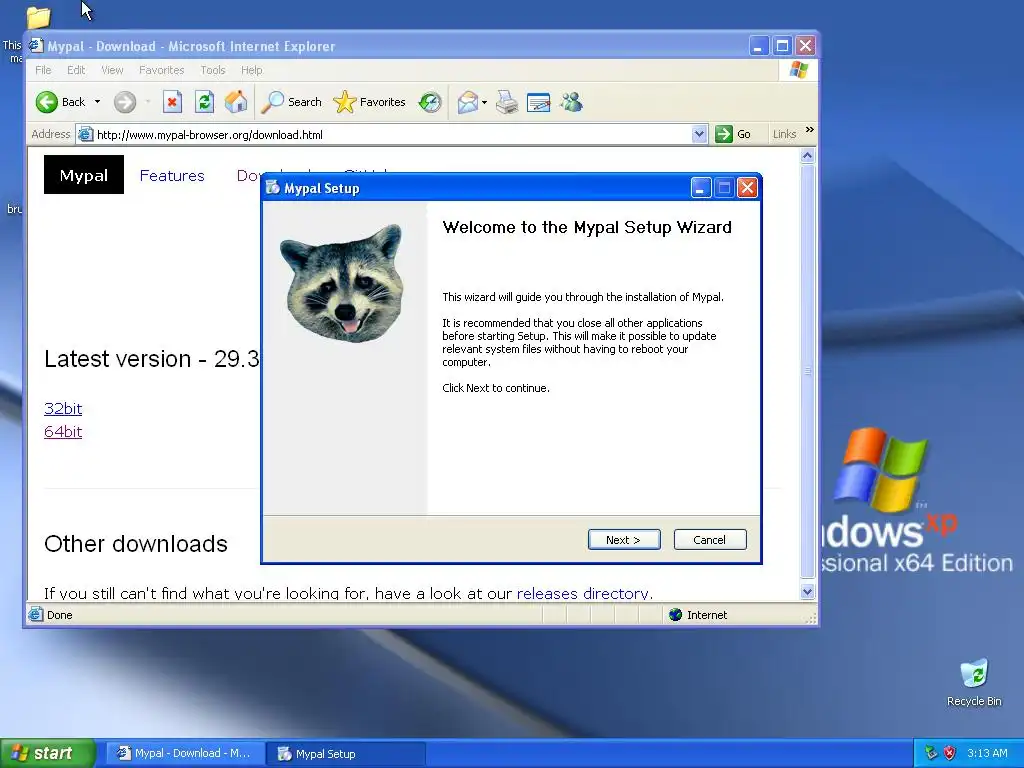
Task: Click the Mail envelope icon
Action: point(468,102)
